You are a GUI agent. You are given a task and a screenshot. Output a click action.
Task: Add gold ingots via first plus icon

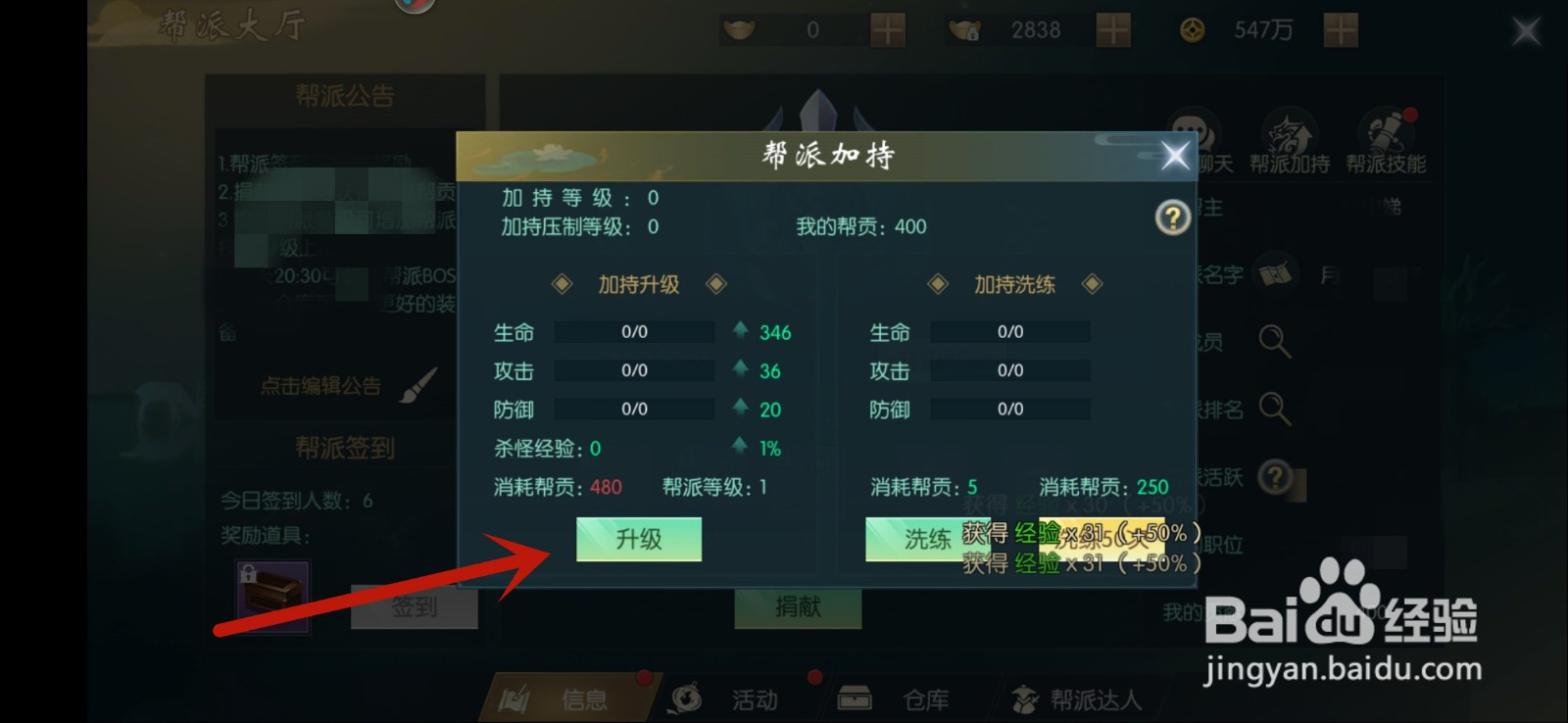click(888, 30)
